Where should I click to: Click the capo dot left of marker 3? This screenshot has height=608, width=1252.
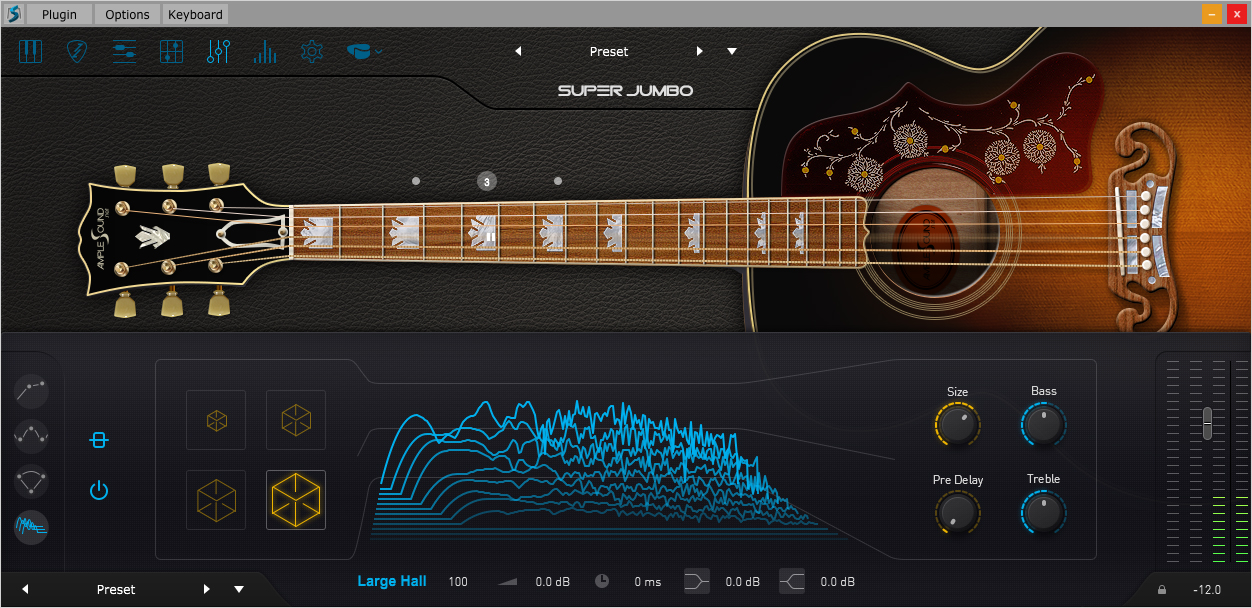415,181
